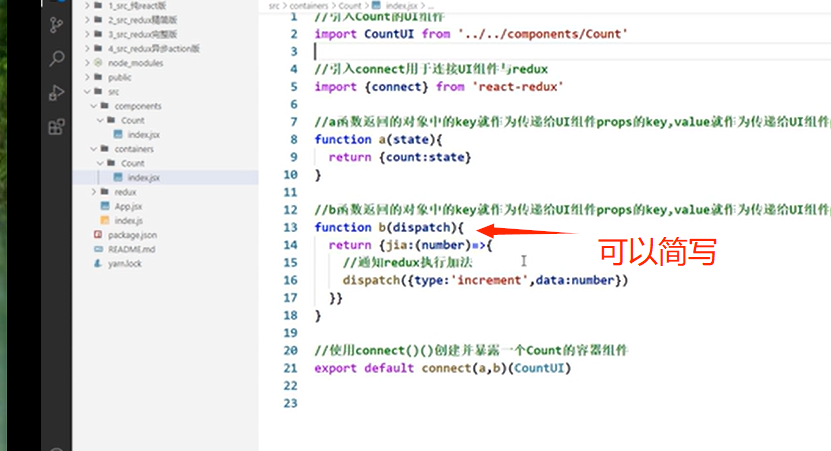Open yarn.lock file in explorer
831x451 pixels.
[125, 263]
